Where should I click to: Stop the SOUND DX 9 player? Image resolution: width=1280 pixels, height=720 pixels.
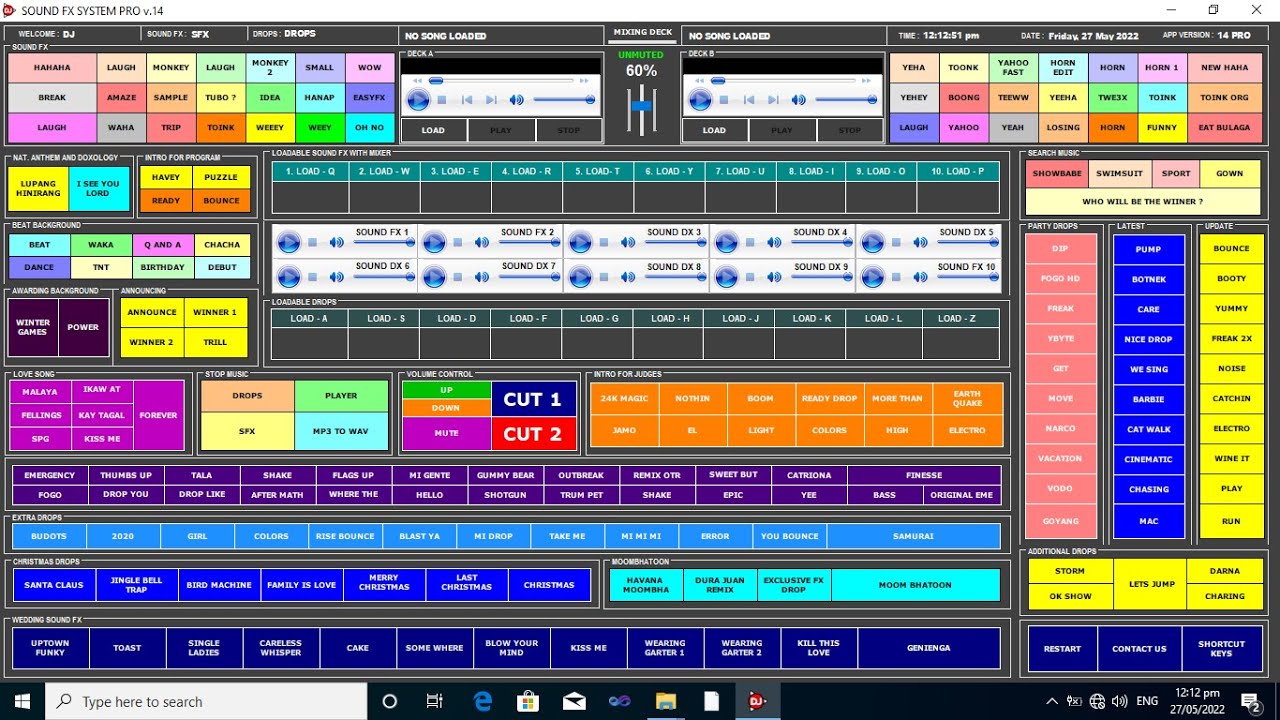tap(750, 277)
